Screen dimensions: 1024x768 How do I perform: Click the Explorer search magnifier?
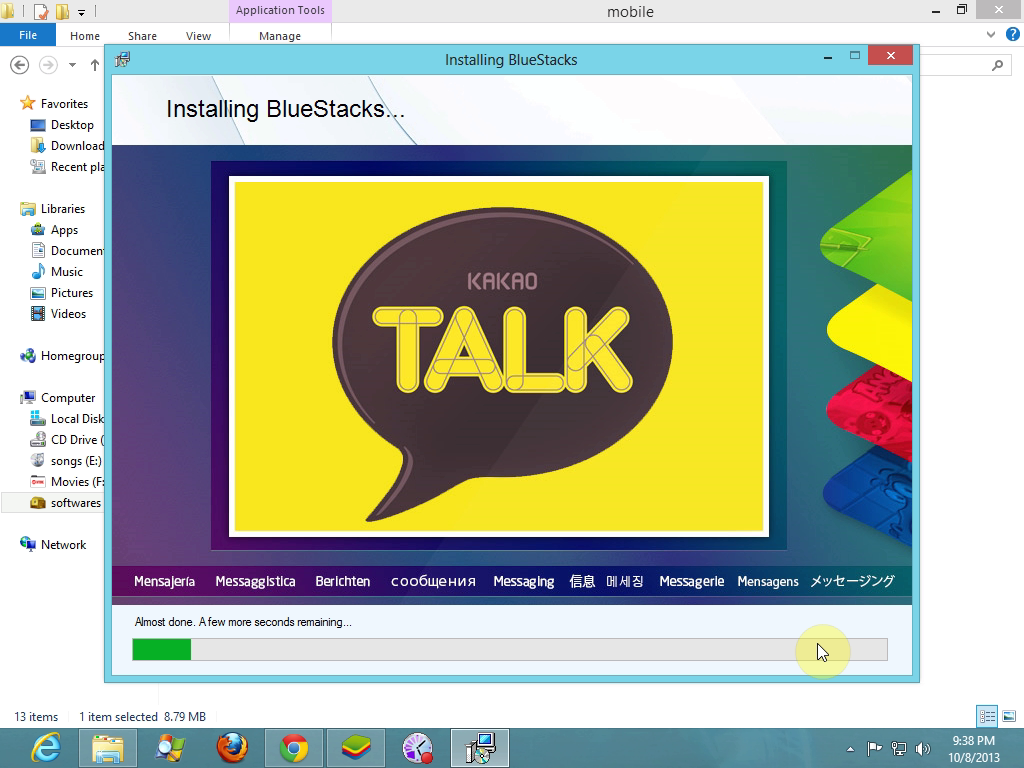[997, 65]
